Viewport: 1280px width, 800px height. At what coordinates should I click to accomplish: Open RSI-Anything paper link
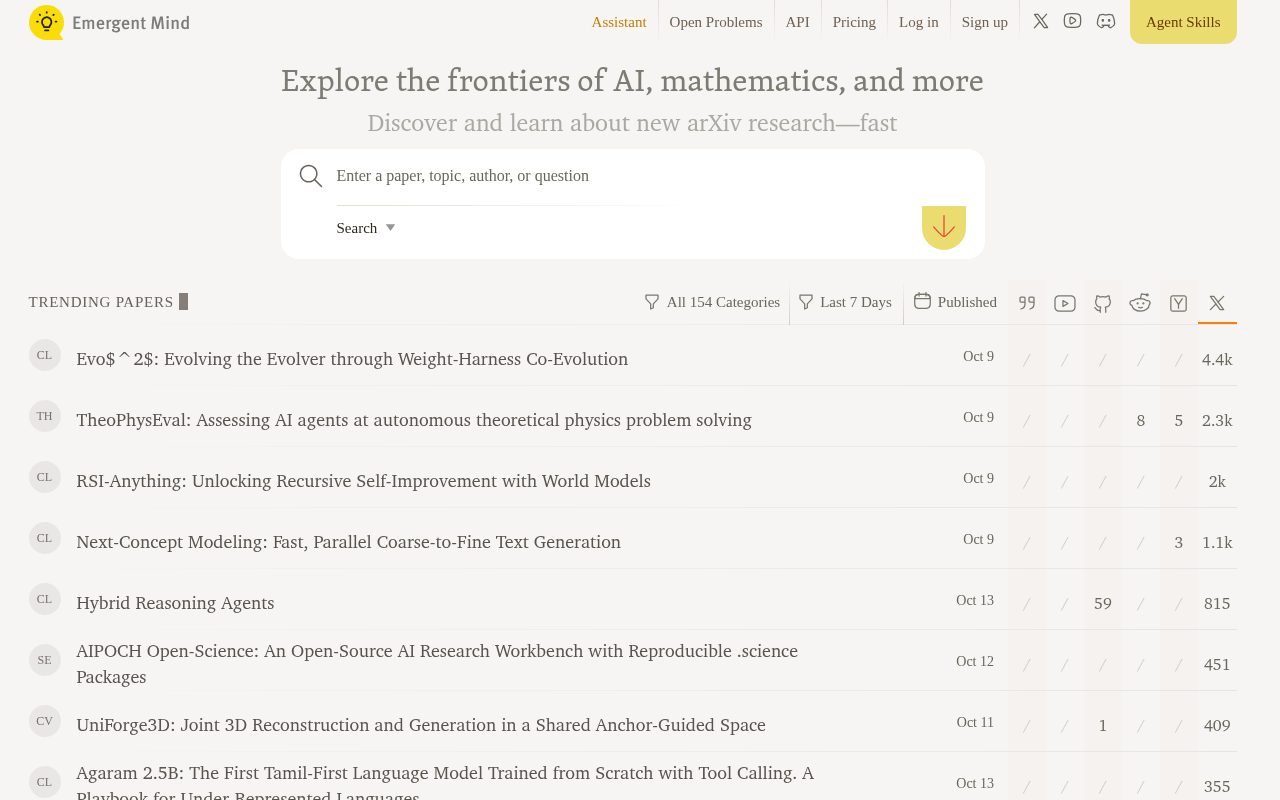[x=363, y=481]
